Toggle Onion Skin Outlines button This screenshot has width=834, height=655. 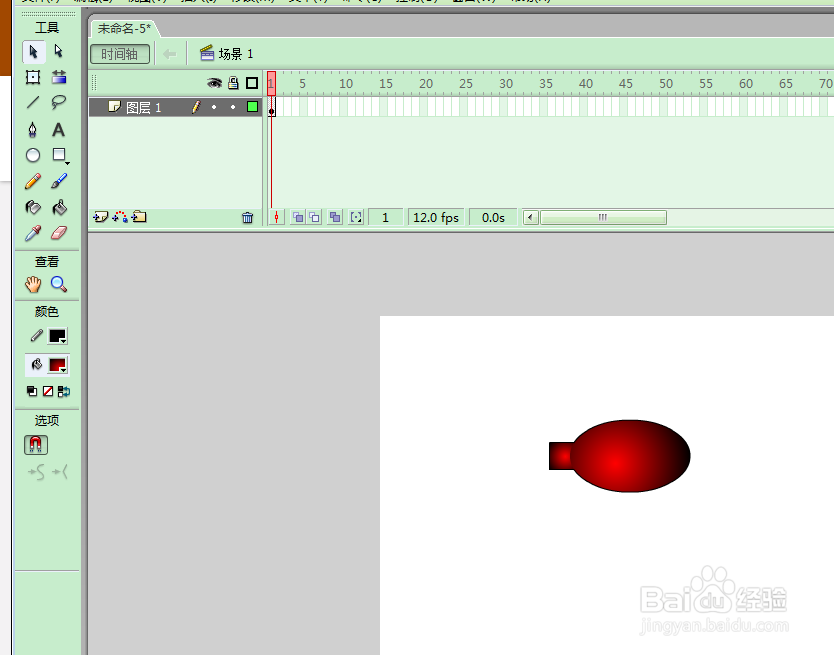click(315, 217)
